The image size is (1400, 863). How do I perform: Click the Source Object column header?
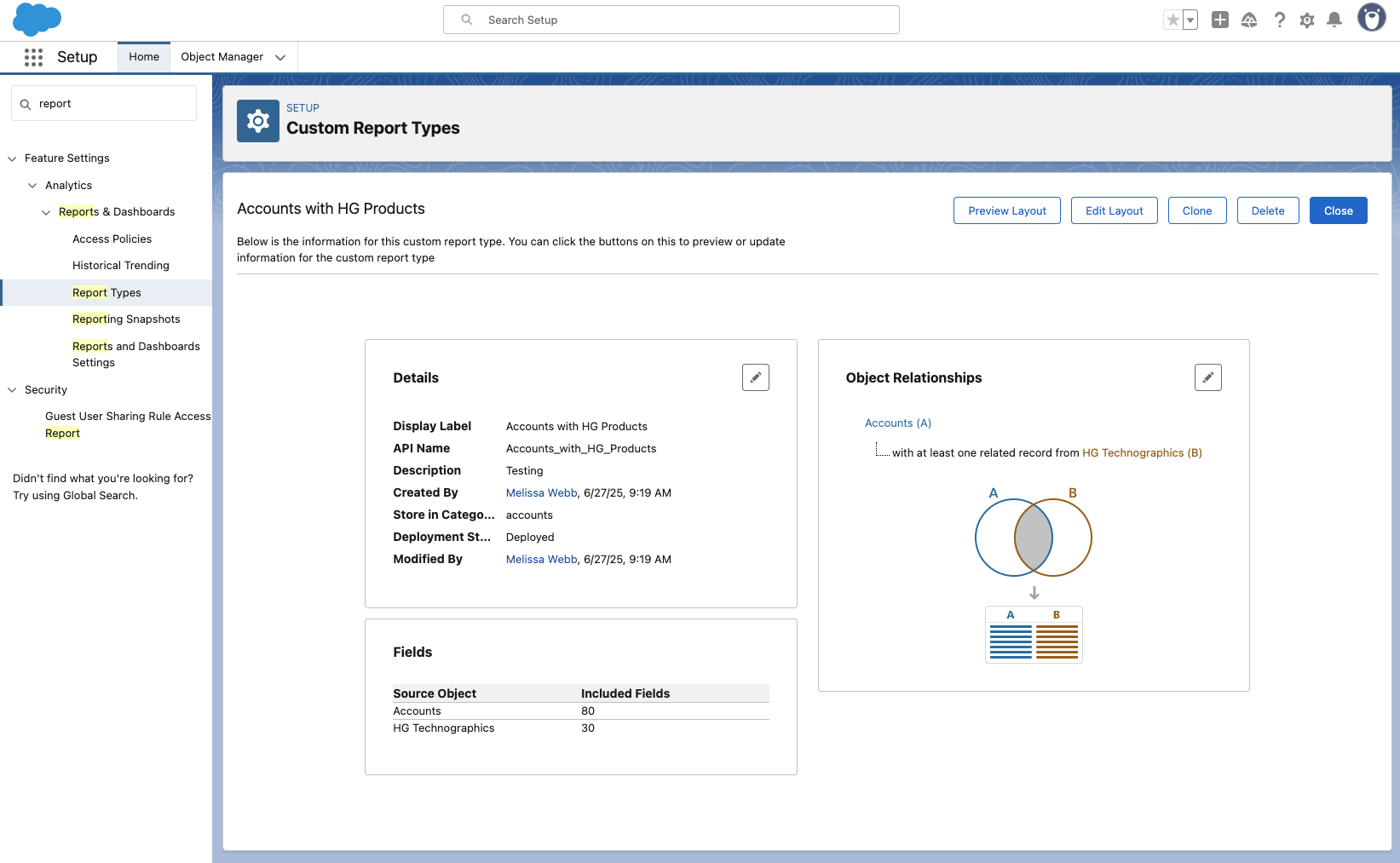point(435,693)
